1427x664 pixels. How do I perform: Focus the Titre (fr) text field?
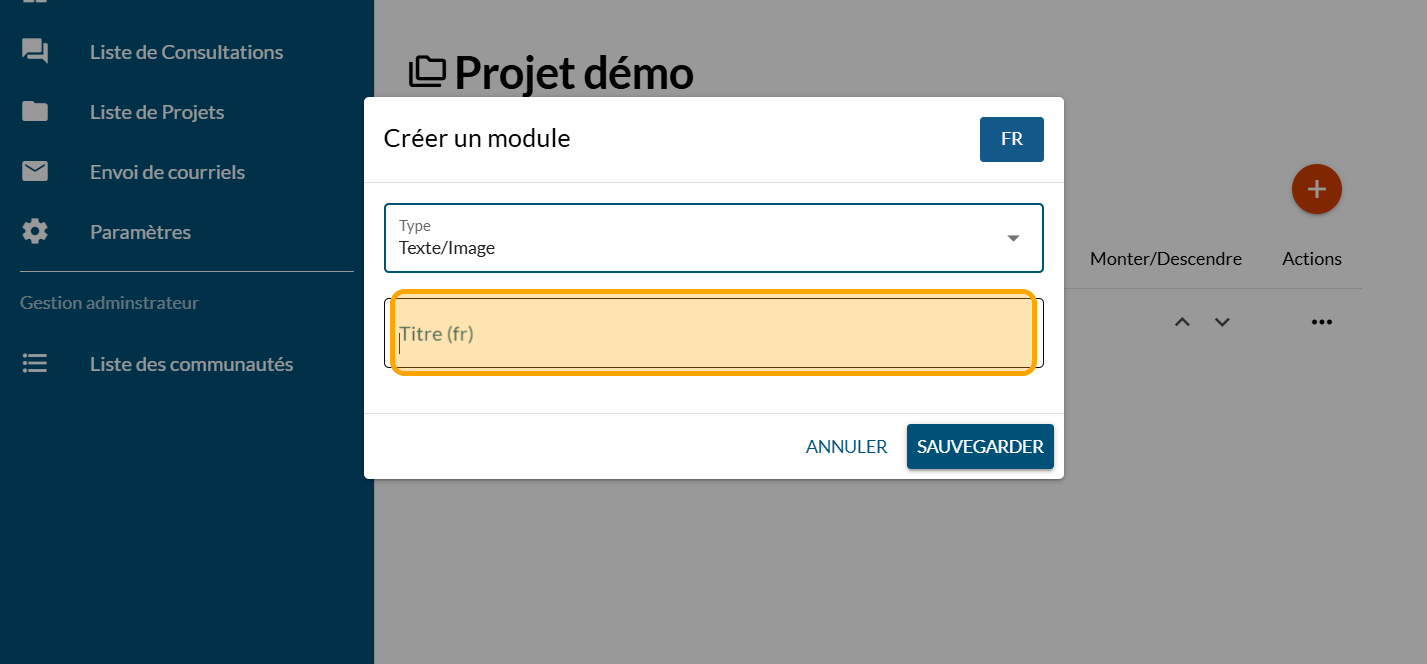point(713,334)
